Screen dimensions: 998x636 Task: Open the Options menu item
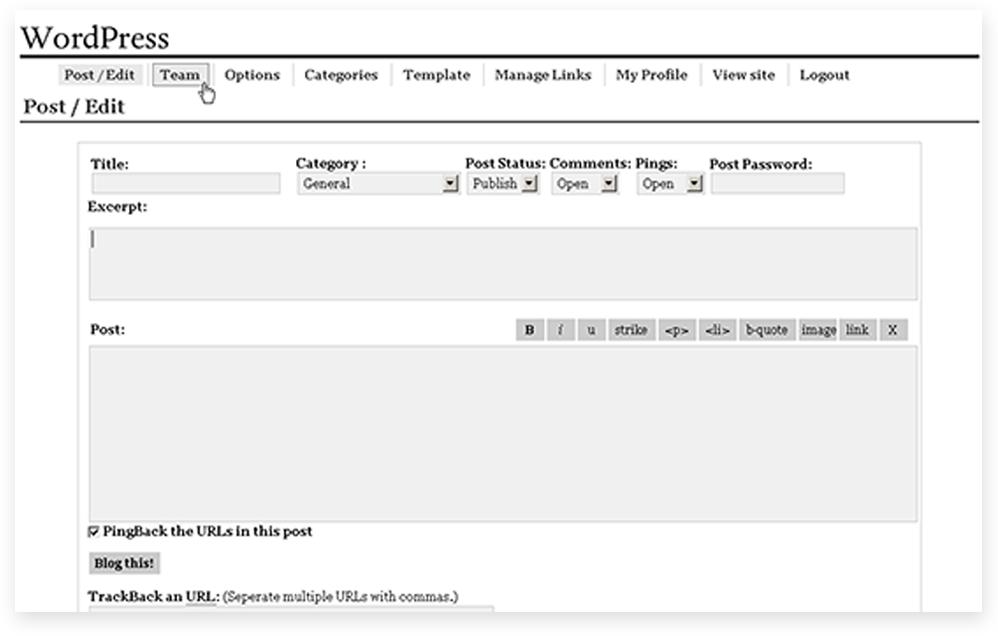tap(252, 75)
